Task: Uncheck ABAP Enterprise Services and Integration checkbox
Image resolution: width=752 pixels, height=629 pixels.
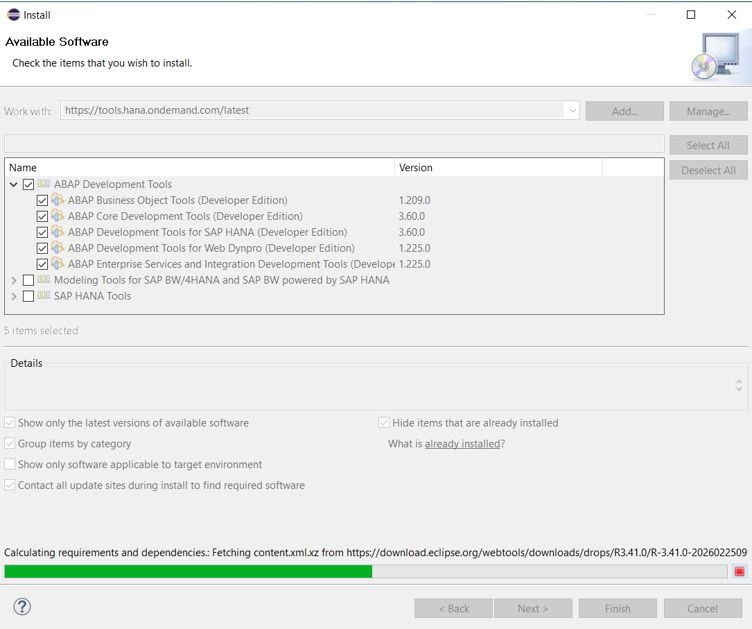Action: coord(42,264)
